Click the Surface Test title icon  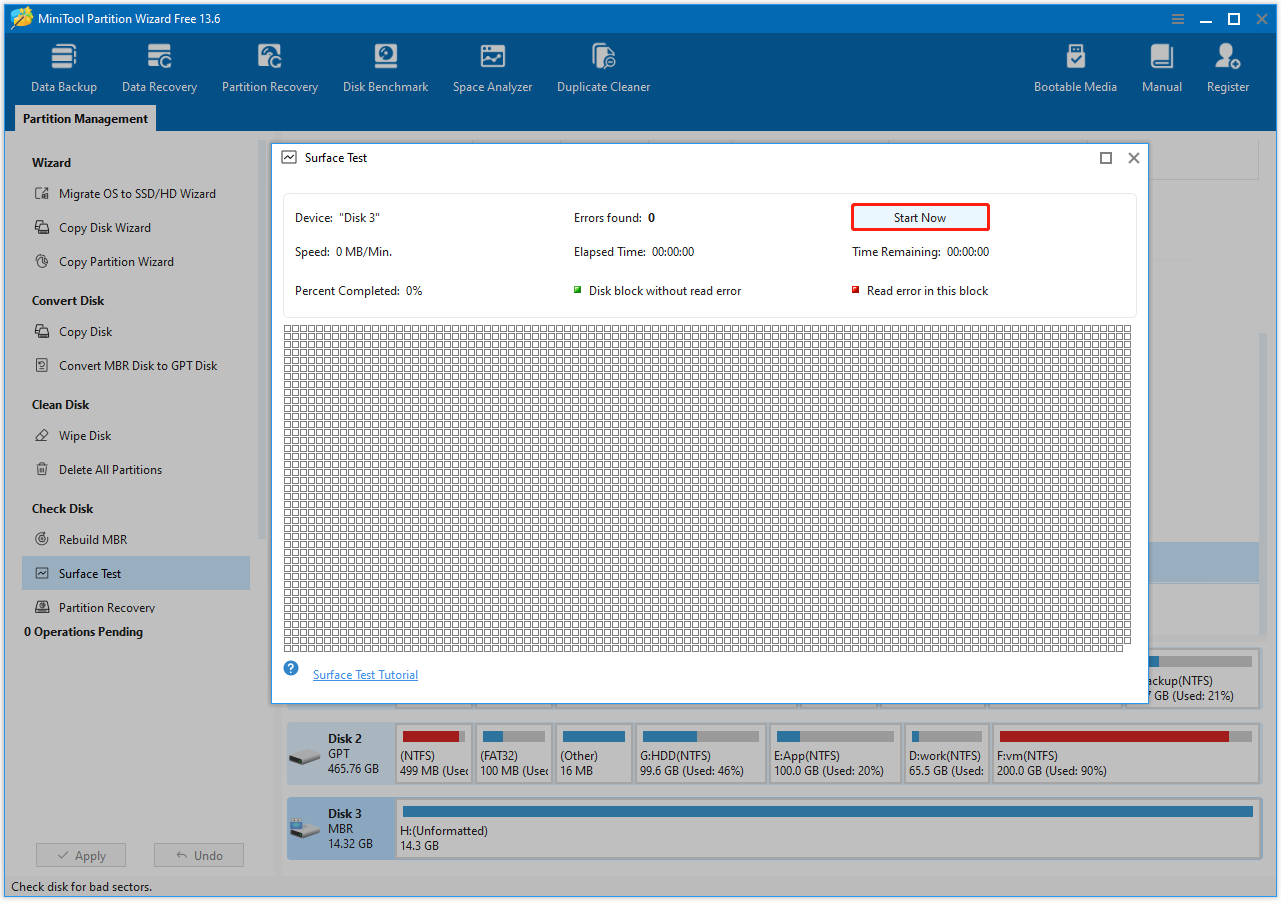pos(289,158)
